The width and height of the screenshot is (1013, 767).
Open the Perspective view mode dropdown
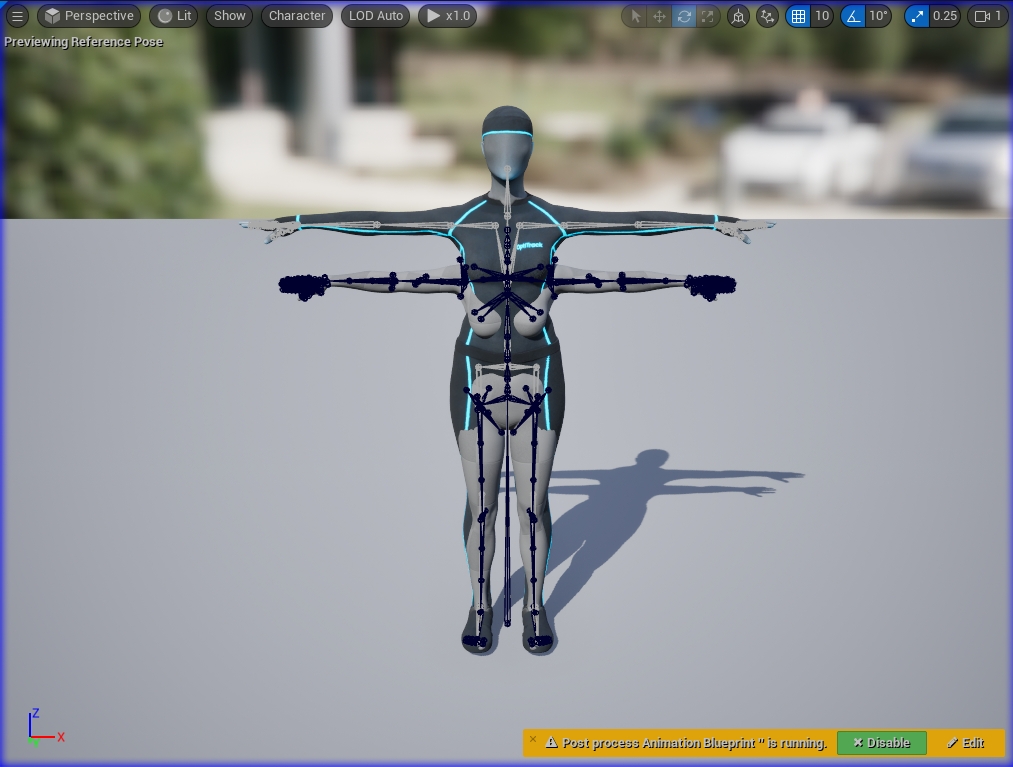[90, 16]
